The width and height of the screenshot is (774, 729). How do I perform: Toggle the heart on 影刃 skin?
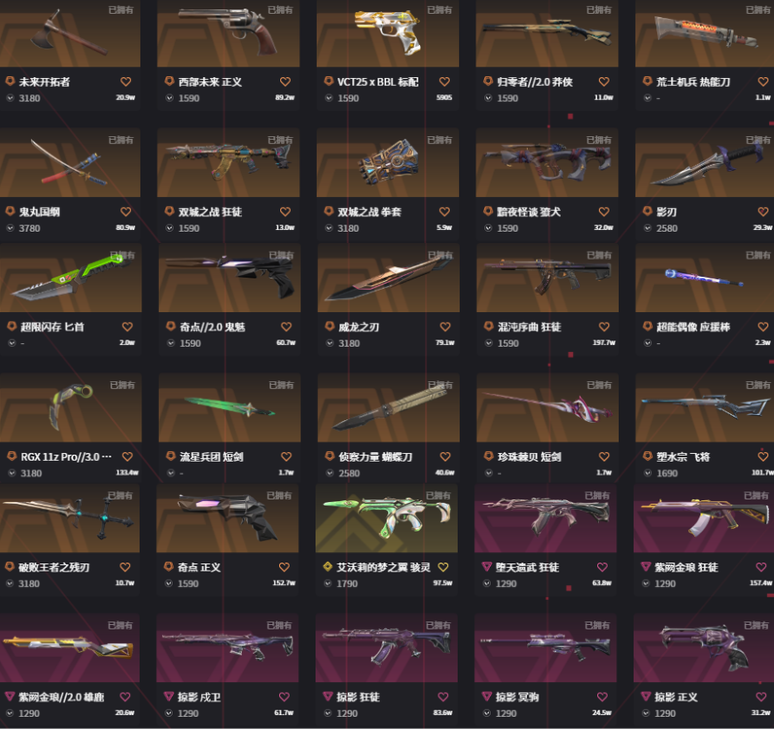[763, 211]
